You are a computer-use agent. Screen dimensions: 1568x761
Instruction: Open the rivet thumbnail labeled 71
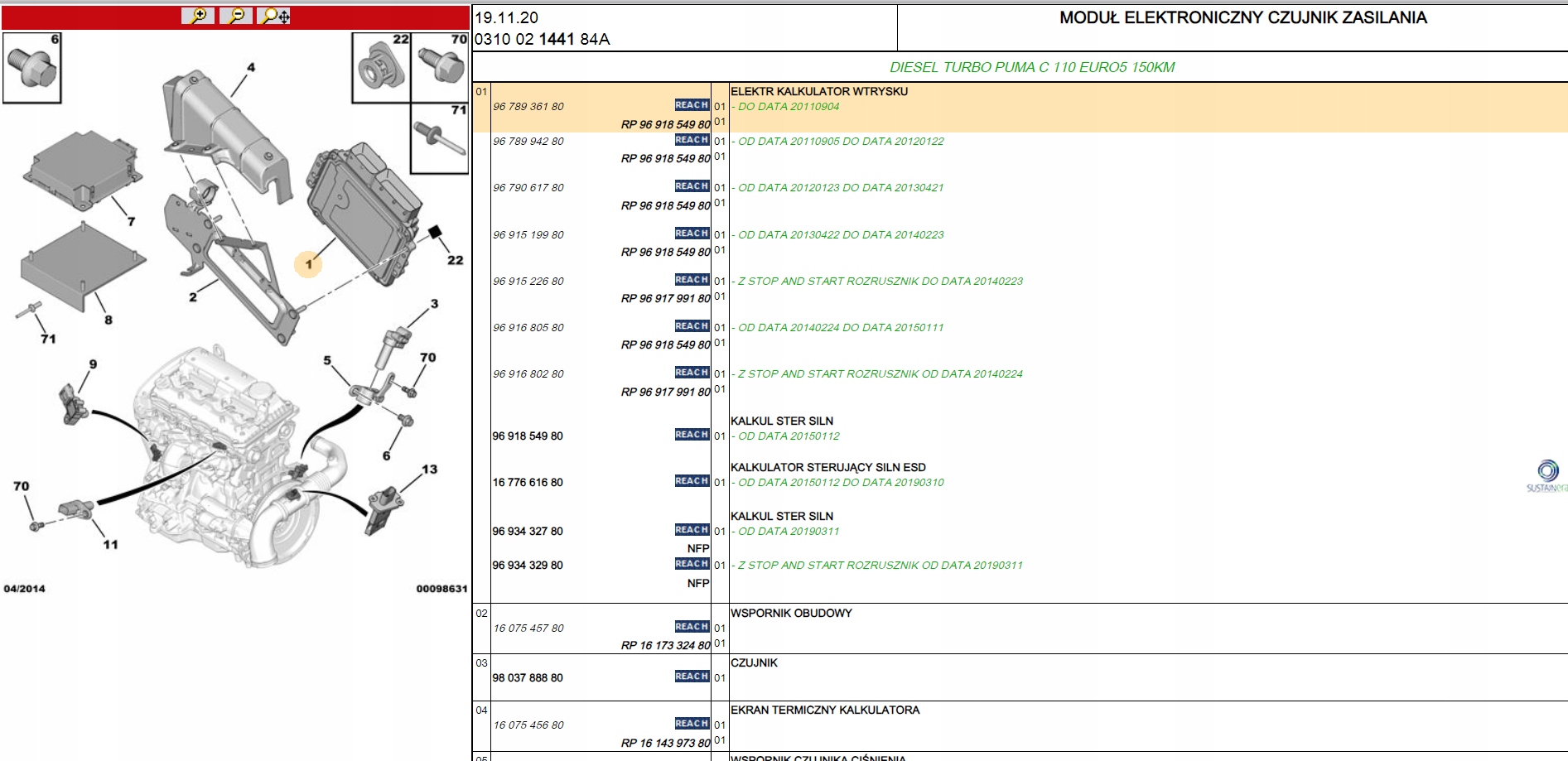440,138
